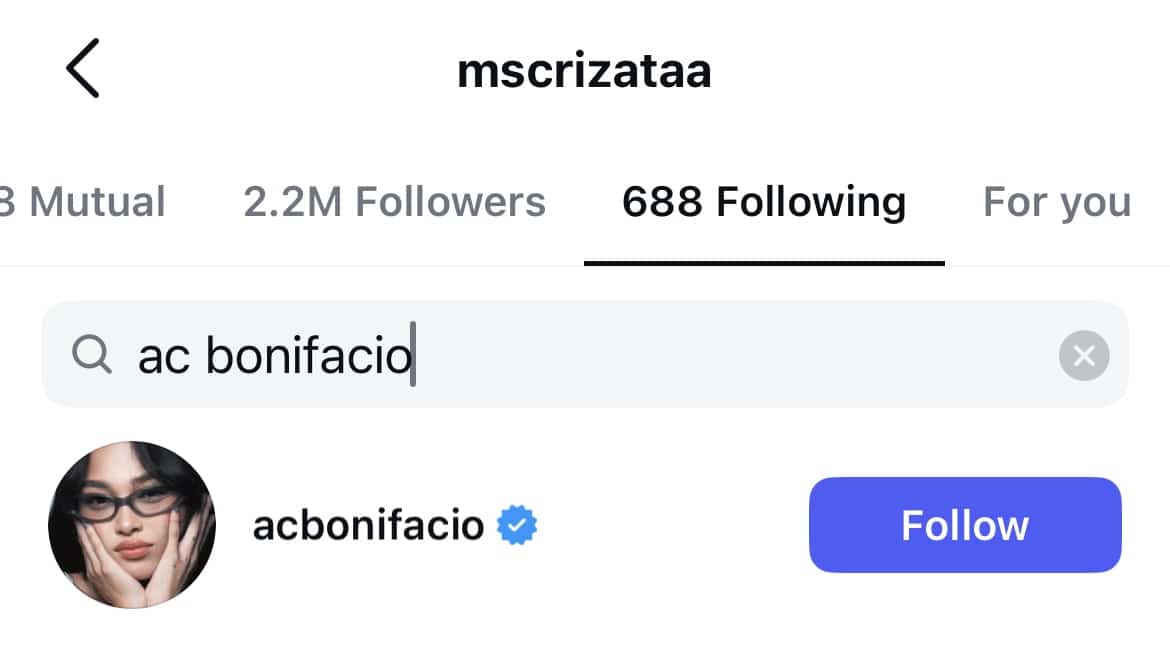1170x647 pixels.
Task: Click the magnifying glass search icon
Action: 92,355
